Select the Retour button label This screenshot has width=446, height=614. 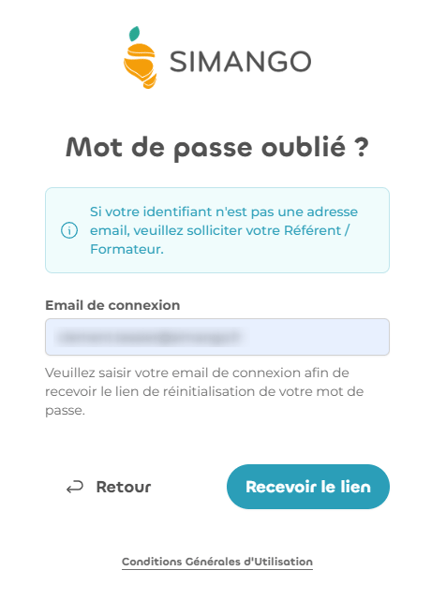(x=123, y=487)
